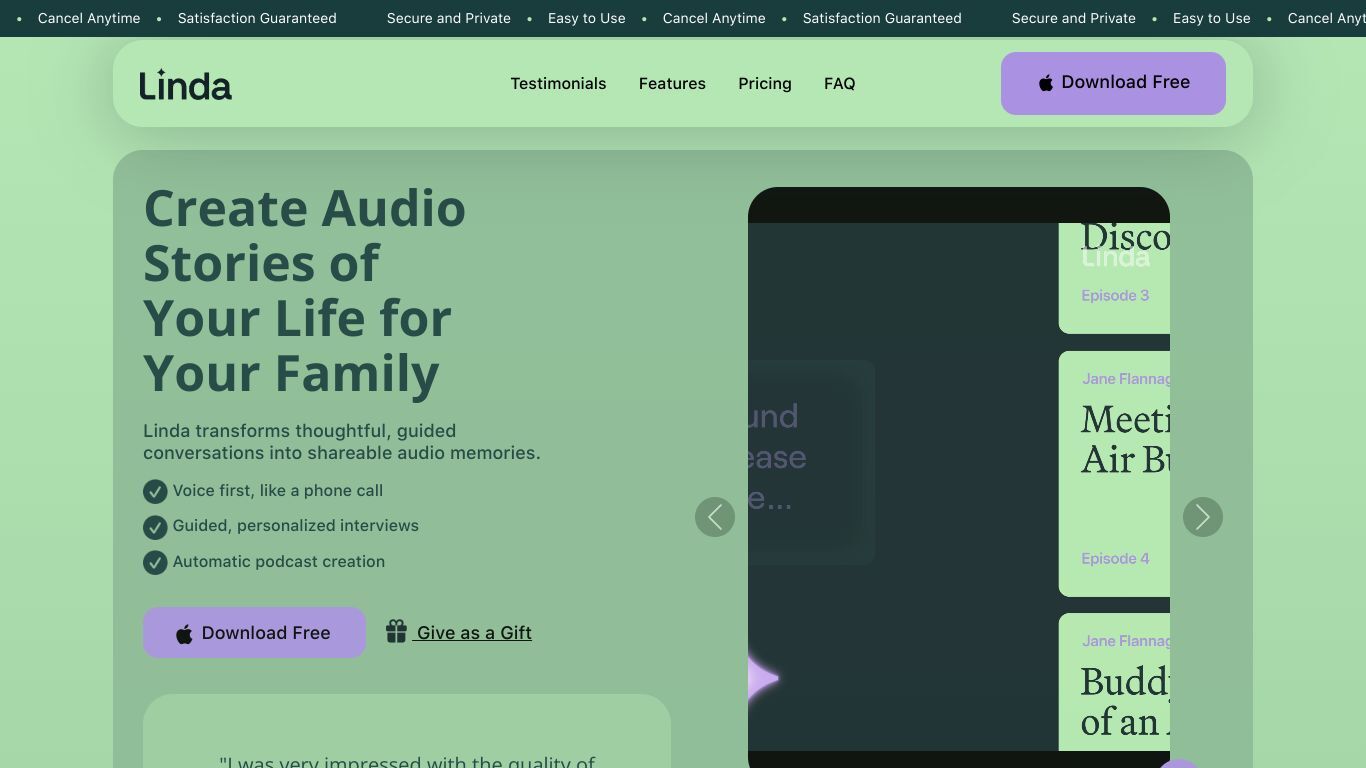Click the first 'Secure and Private' banner text
Viewport: 1366px width, 768px height.
[449, 18]
